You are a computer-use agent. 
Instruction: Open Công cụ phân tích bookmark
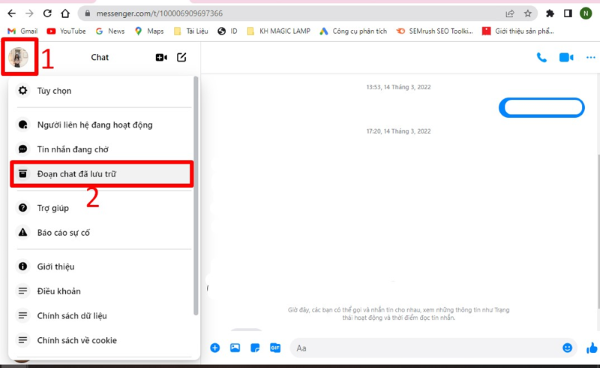pos(354,31)
